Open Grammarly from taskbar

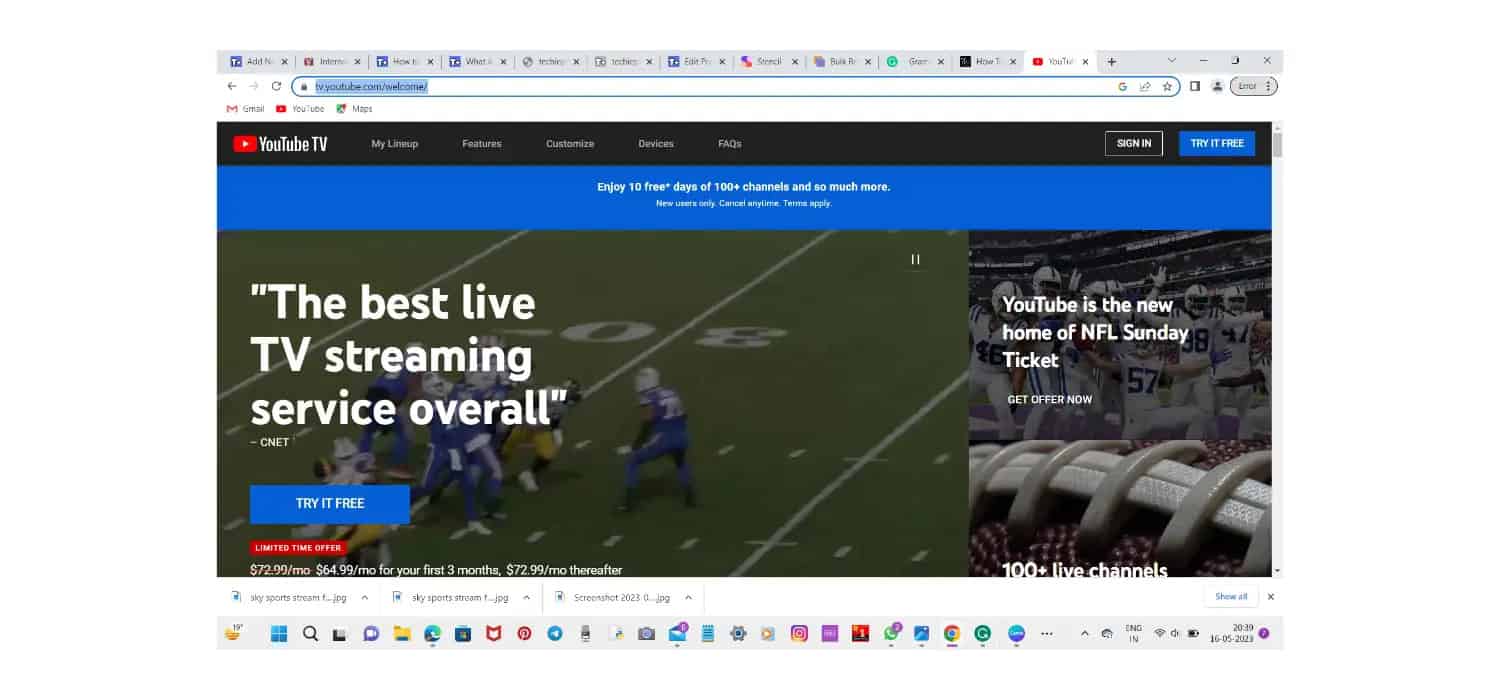(983, 633)
